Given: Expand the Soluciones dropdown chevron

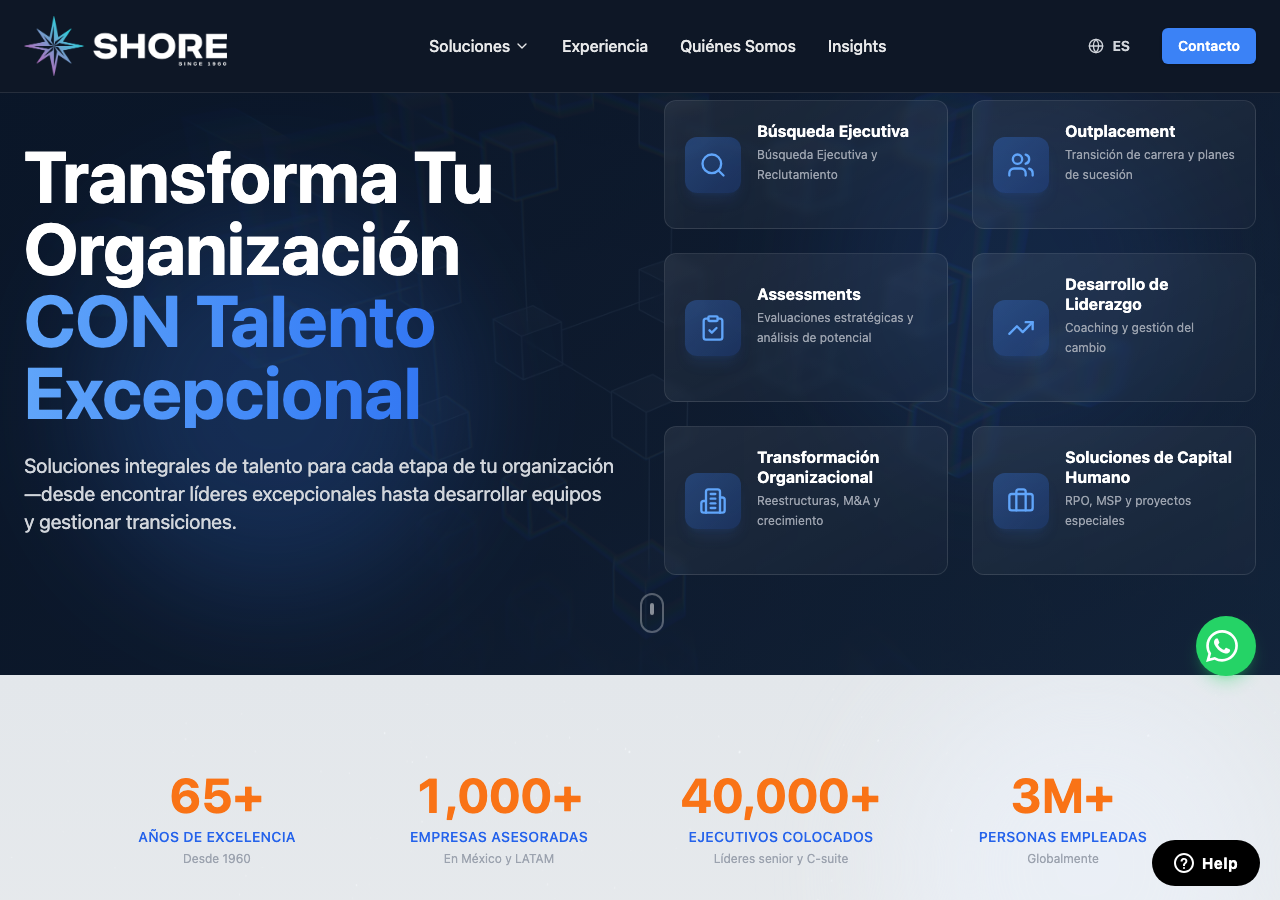Looking at the screenshot, I should (x=522, y=46).
